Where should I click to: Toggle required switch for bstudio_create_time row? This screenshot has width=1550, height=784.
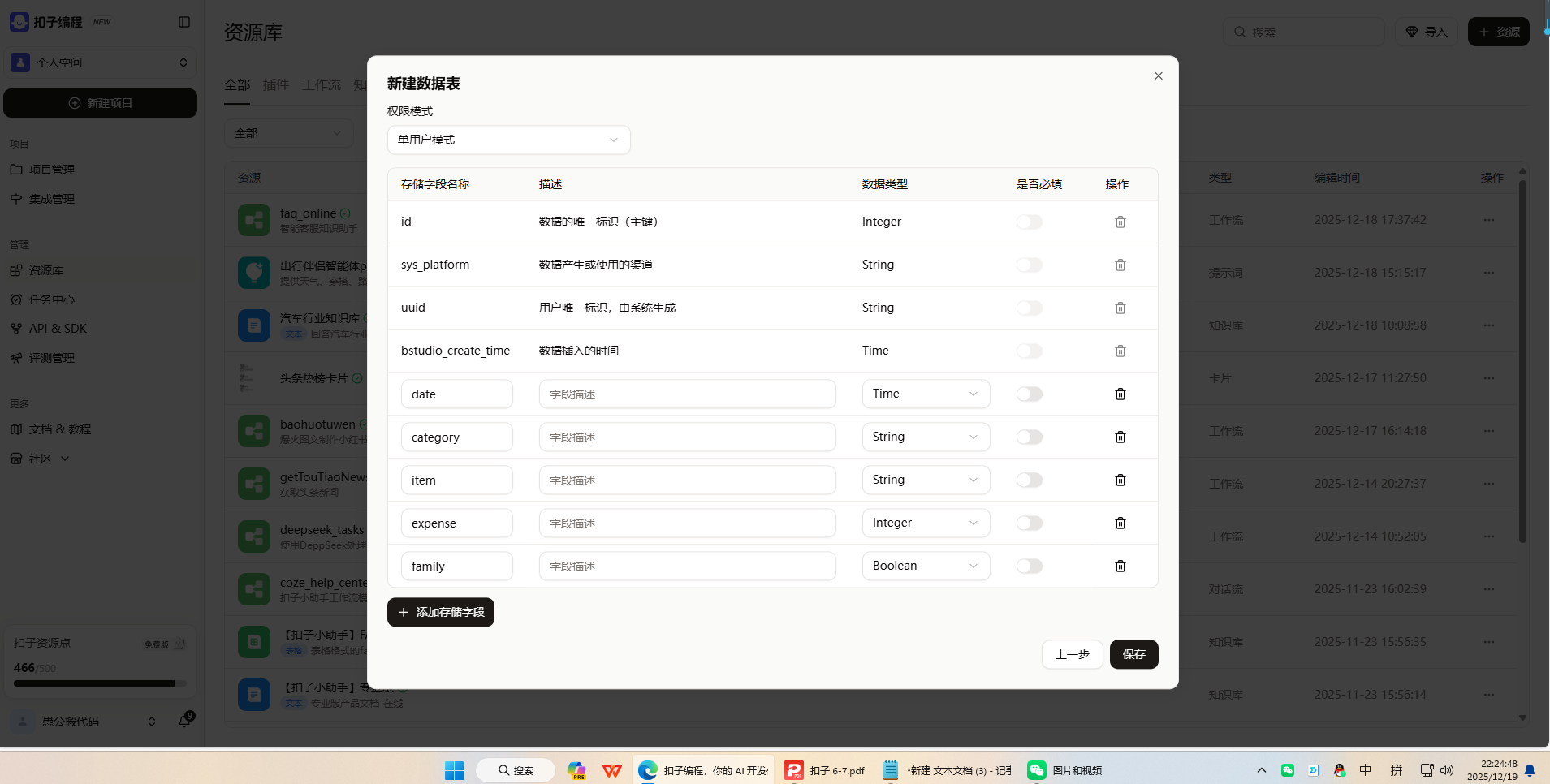tap(1030, 351)
